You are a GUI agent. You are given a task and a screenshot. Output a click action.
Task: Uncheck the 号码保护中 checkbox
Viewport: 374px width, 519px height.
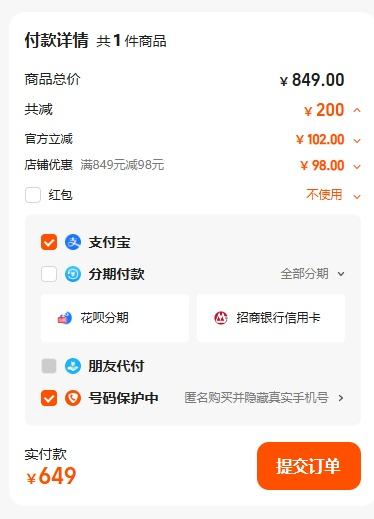[49, 398]
